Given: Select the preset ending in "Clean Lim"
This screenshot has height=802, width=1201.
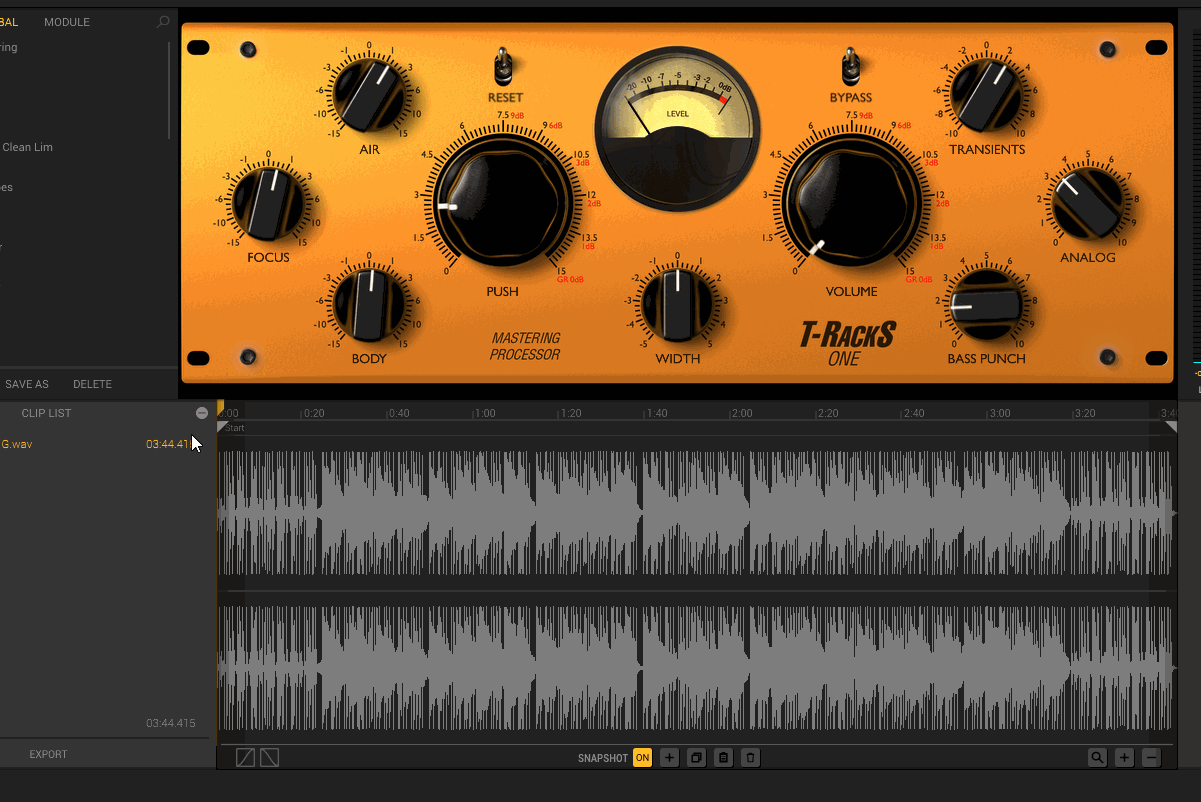Looking at the screenshot, I should (27, 147).
